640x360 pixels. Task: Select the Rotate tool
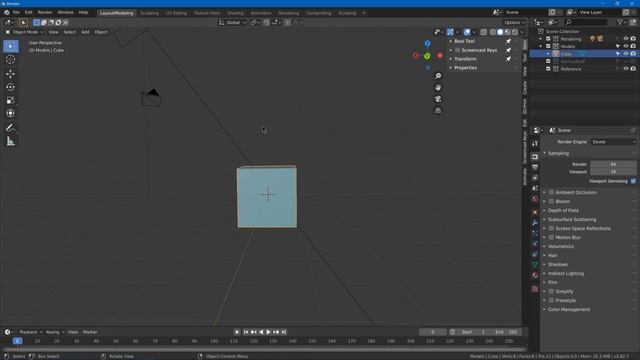point(11,87)
